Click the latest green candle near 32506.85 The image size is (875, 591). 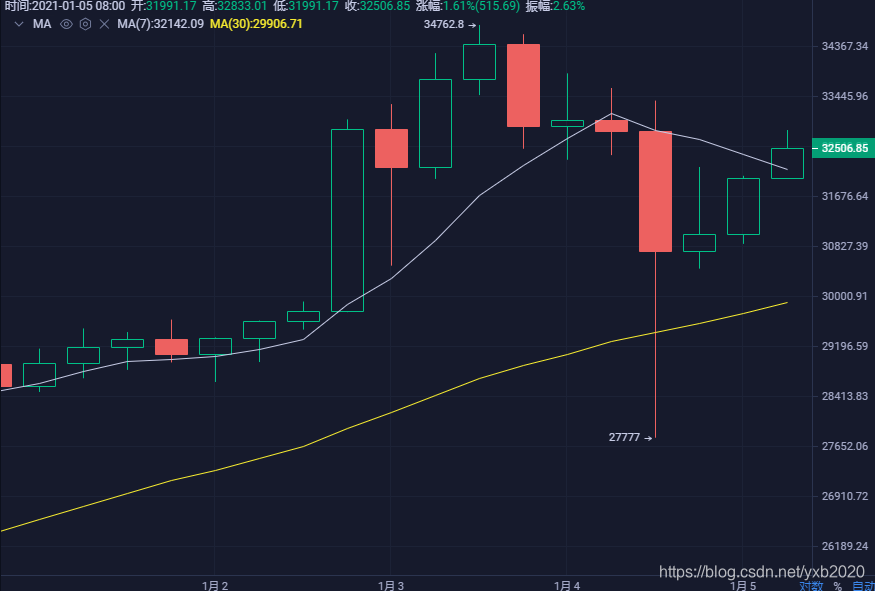pyautogui.click(x=787, y=163)
